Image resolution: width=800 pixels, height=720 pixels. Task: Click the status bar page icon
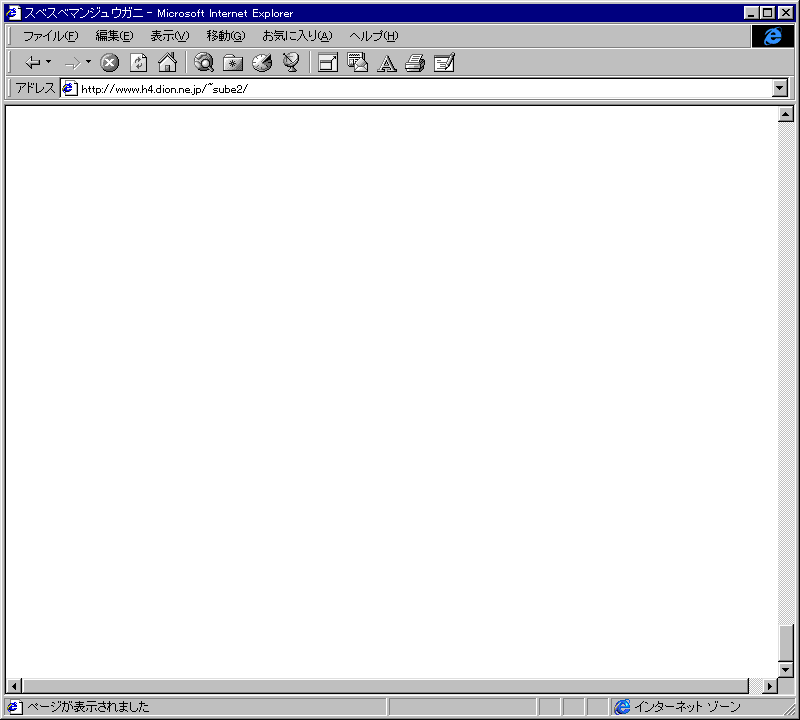[x=14, y=707]
